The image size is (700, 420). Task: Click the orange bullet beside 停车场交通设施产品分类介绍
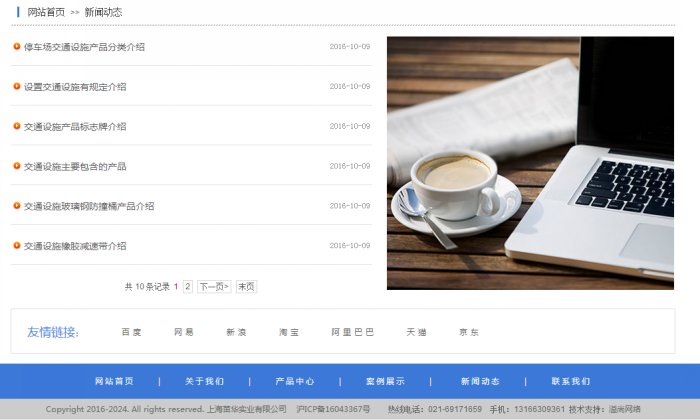coord(17,46)
